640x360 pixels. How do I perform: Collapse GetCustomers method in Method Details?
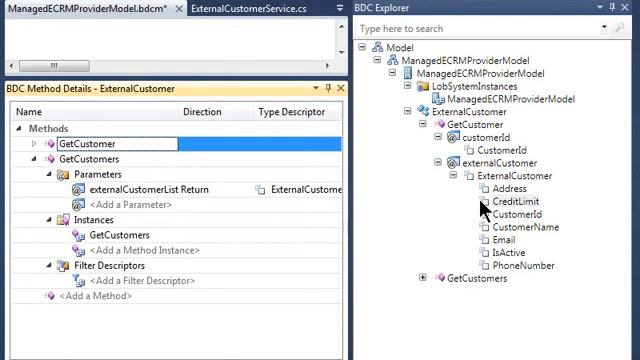(34, 159)
